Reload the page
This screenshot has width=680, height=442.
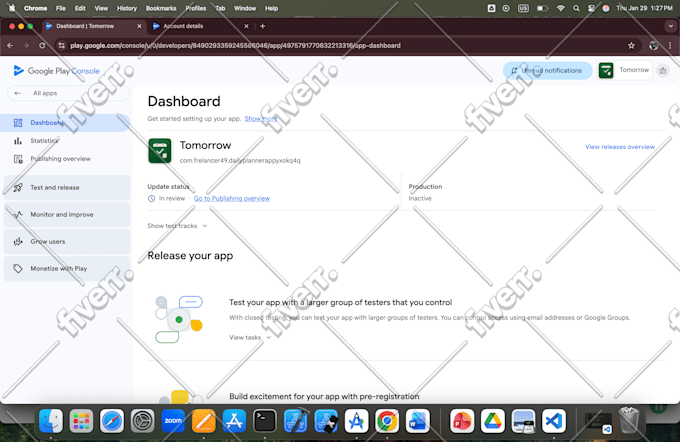click(x=42, y=46)
